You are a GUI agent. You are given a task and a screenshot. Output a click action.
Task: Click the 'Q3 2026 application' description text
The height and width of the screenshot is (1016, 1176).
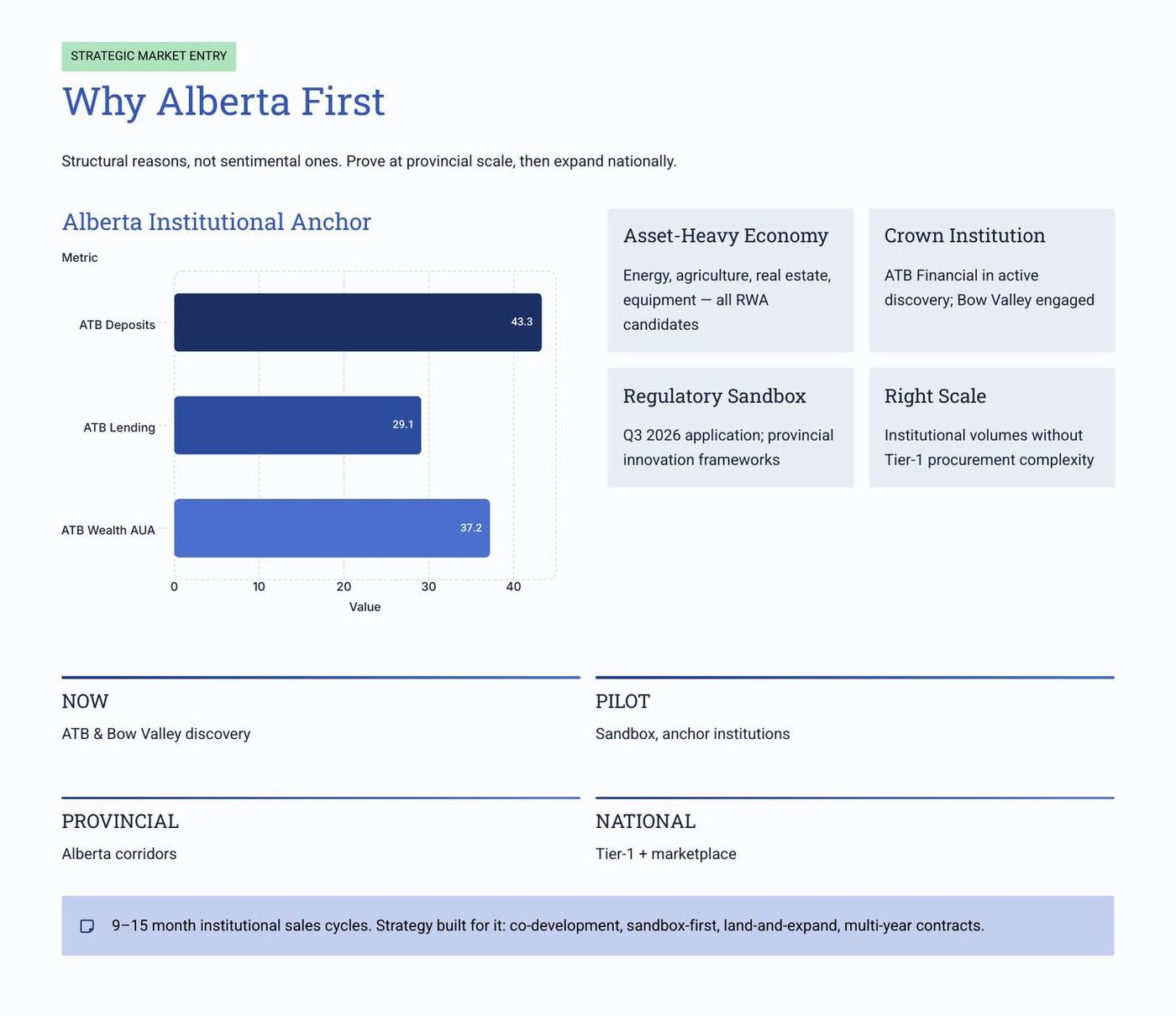(728, 448)
